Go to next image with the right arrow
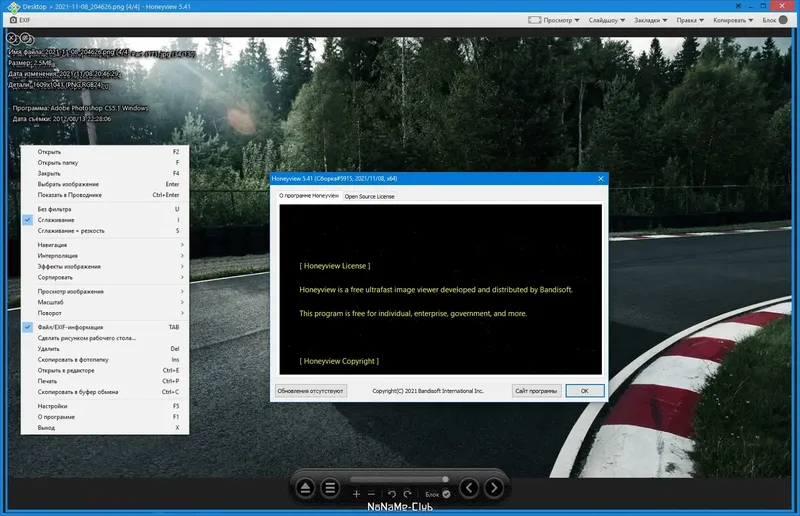Screen dimensions: 800x516 (494, 488)
